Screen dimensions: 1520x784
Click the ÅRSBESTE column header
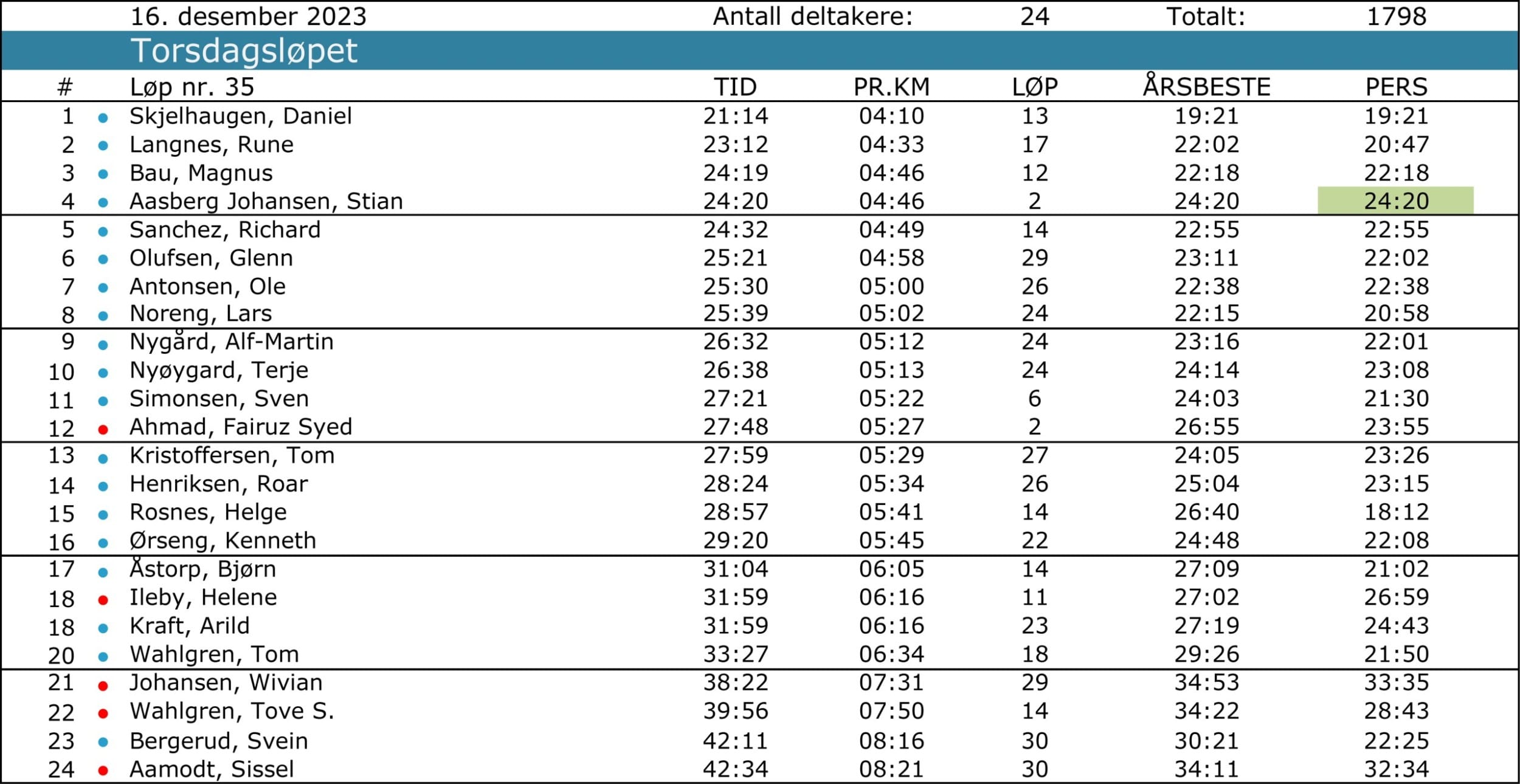[x=1206, y=86]
